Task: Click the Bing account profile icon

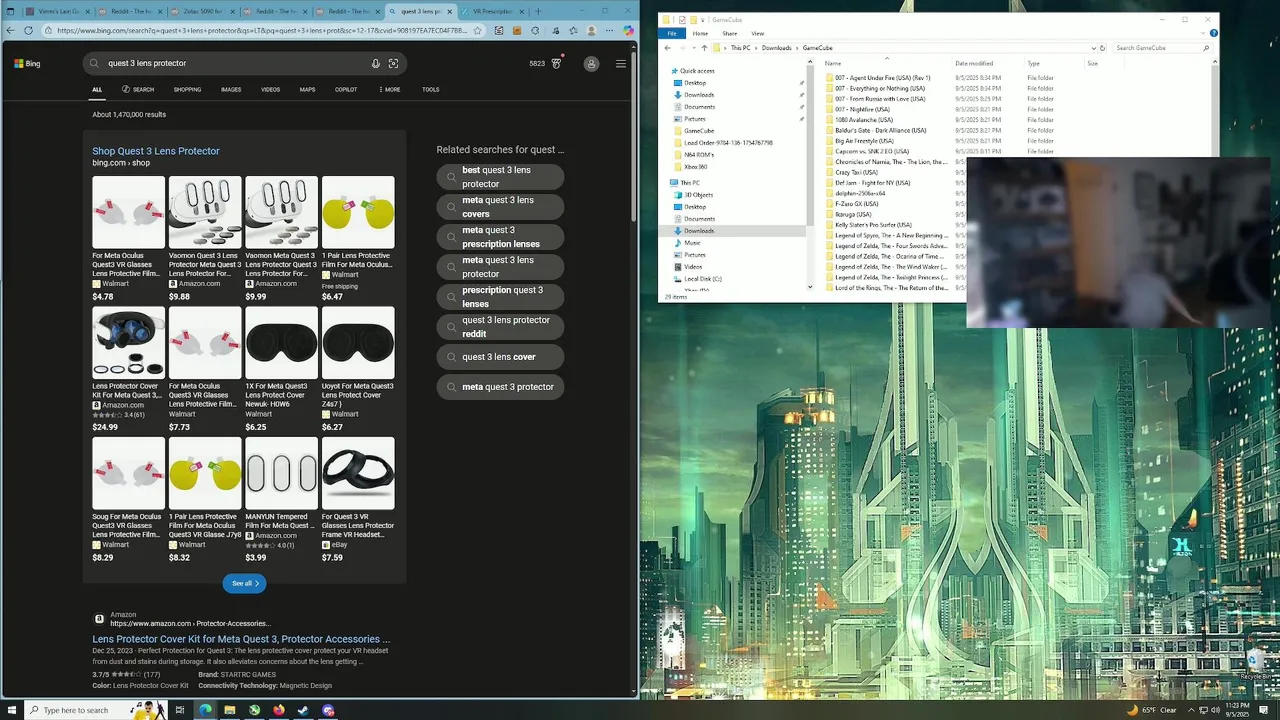Action: [x=591, y=64]
